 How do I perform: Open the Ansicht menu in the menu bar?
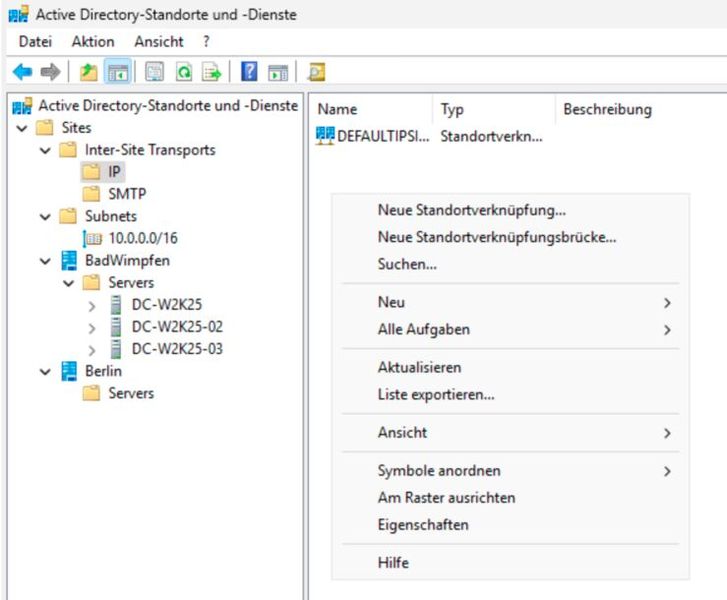pos(159,41)
